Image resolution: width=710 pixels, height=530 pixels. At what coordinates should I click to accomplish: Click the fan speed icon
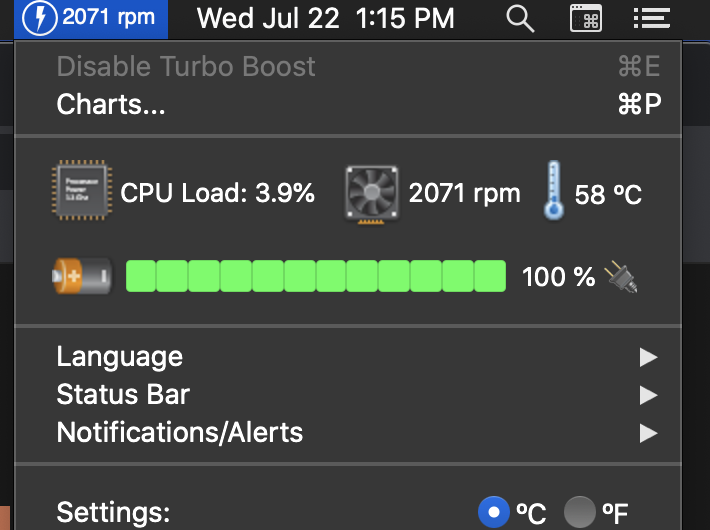click(x=372, y=193)
